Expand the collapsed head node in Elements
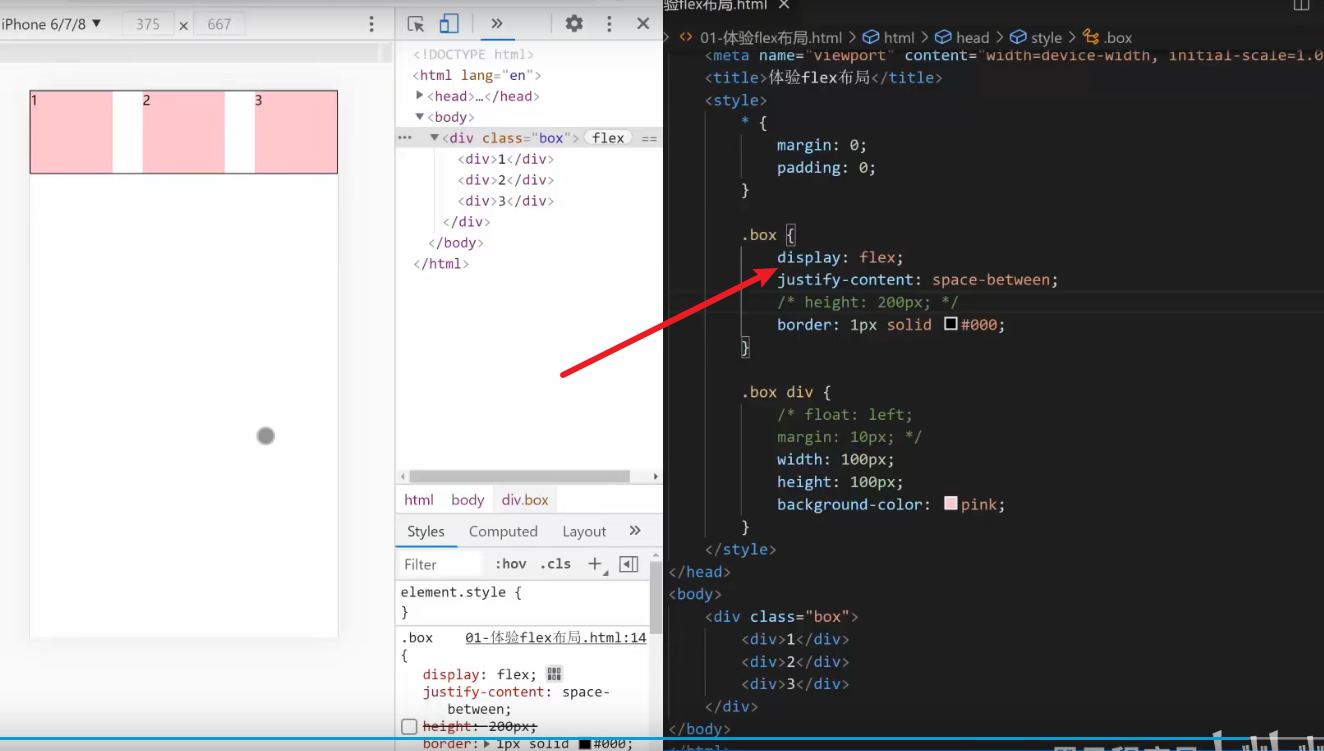 tap(420, 96)
